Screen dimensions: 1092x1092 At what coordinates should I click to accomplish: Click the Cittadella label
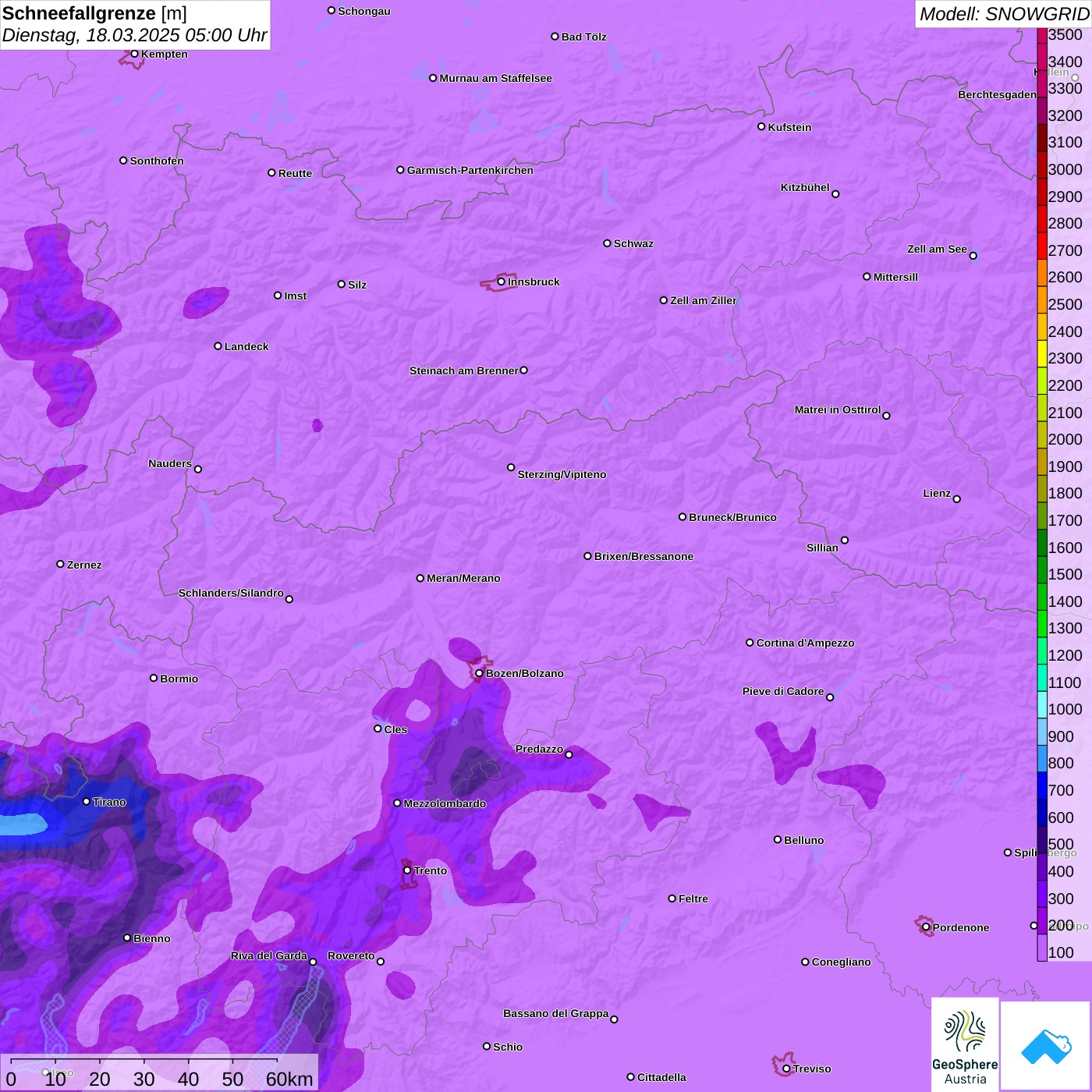661,1077
